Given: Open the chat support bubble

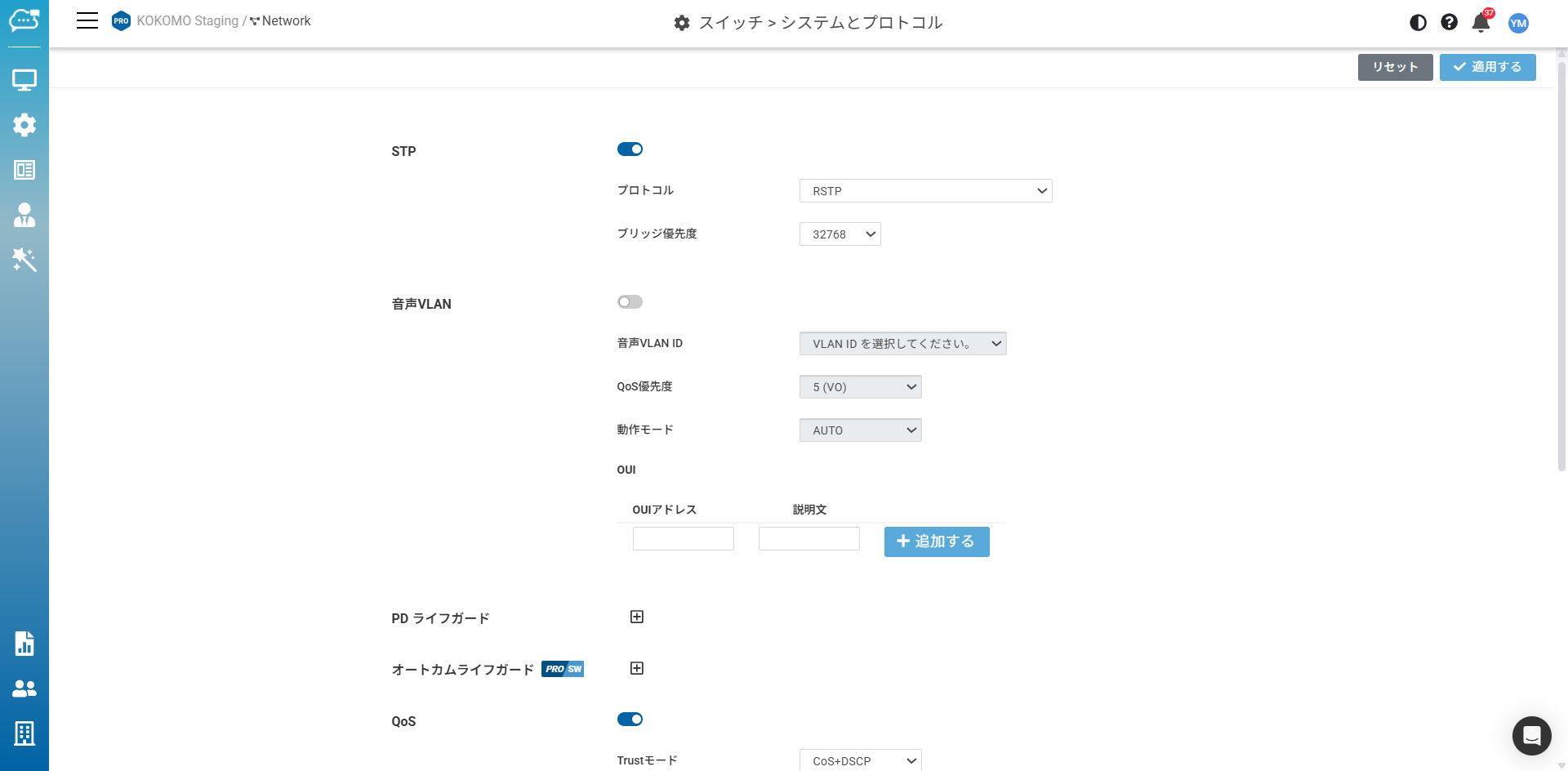Looking at the screenshot, I should coord(1532,736).
